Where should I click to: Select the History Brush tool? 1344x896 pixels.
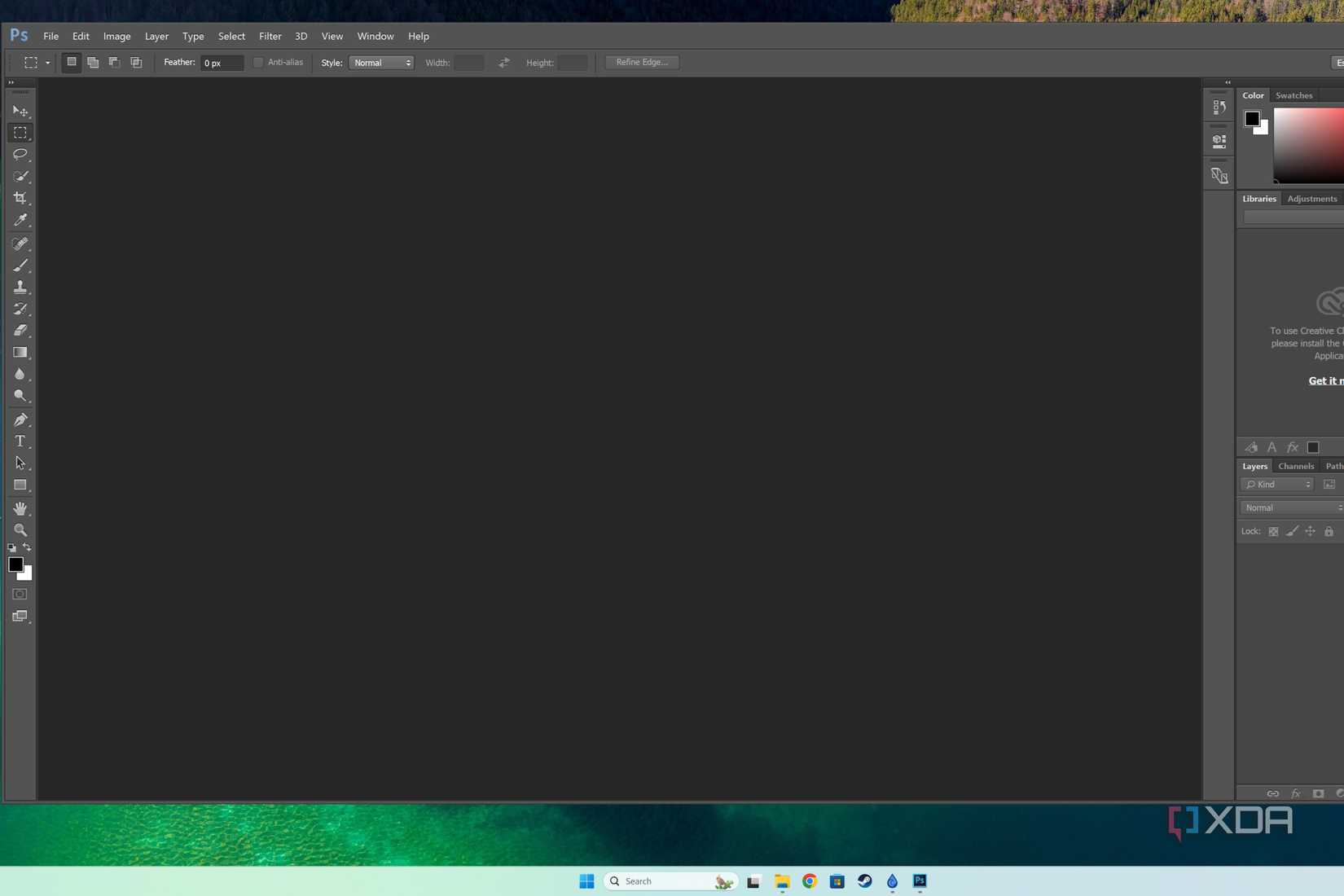[20, 309]
